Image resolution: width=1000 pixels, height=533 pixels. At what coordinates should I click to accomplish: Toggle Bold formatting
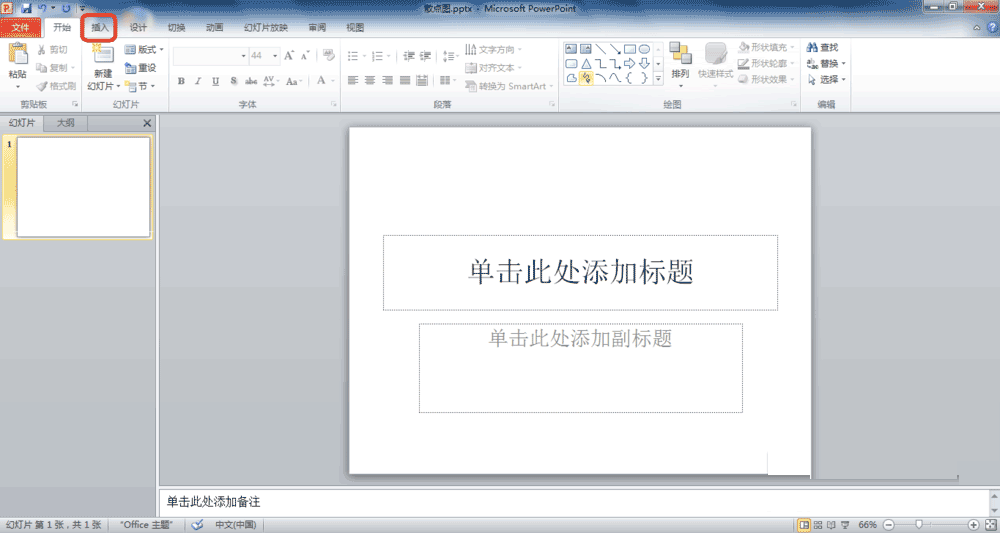tap(181, 81)
